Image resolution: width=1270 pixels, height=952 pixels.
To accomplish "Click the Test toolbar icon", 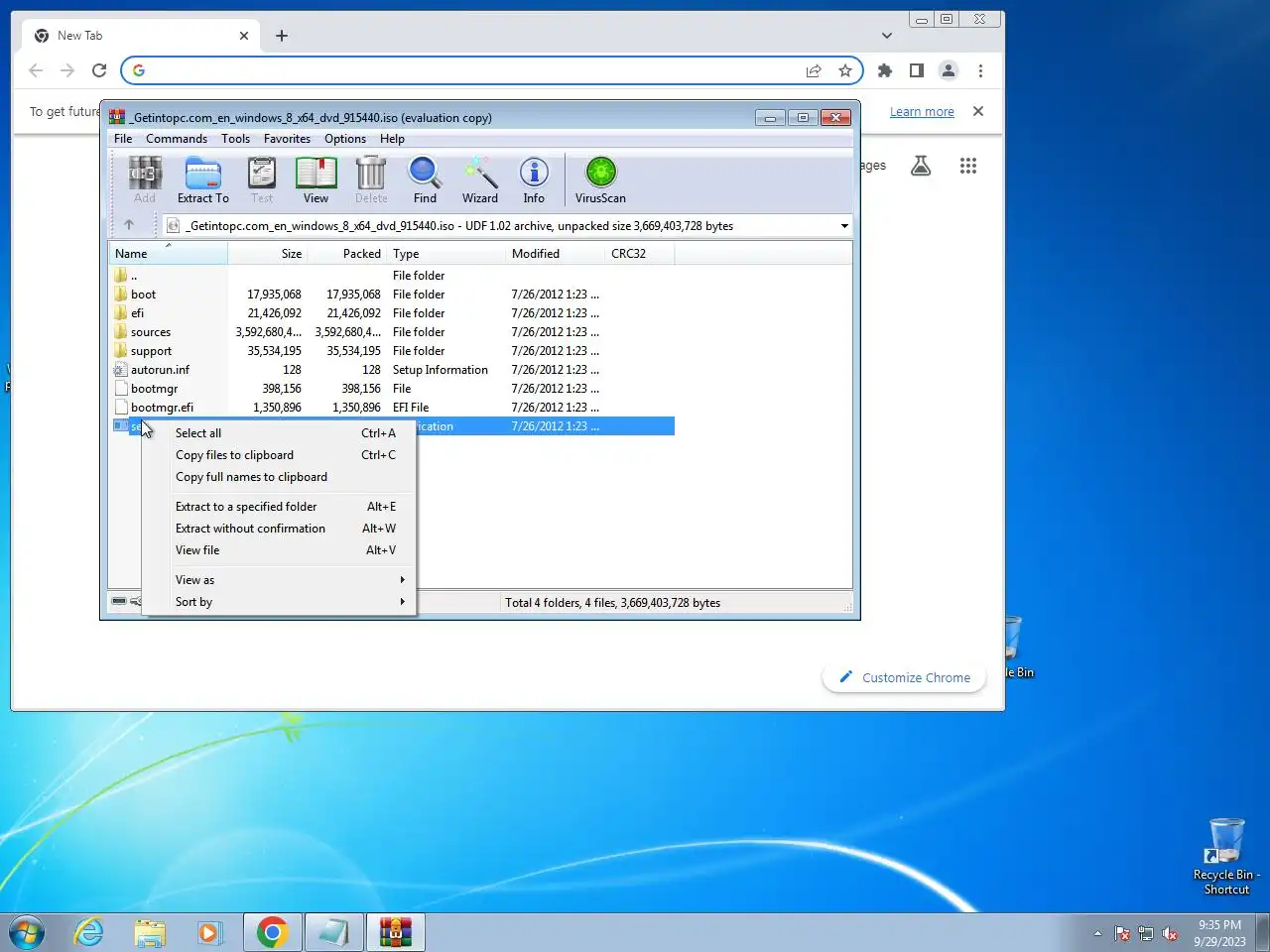I will pyautogui.click(x=262, y=180).
